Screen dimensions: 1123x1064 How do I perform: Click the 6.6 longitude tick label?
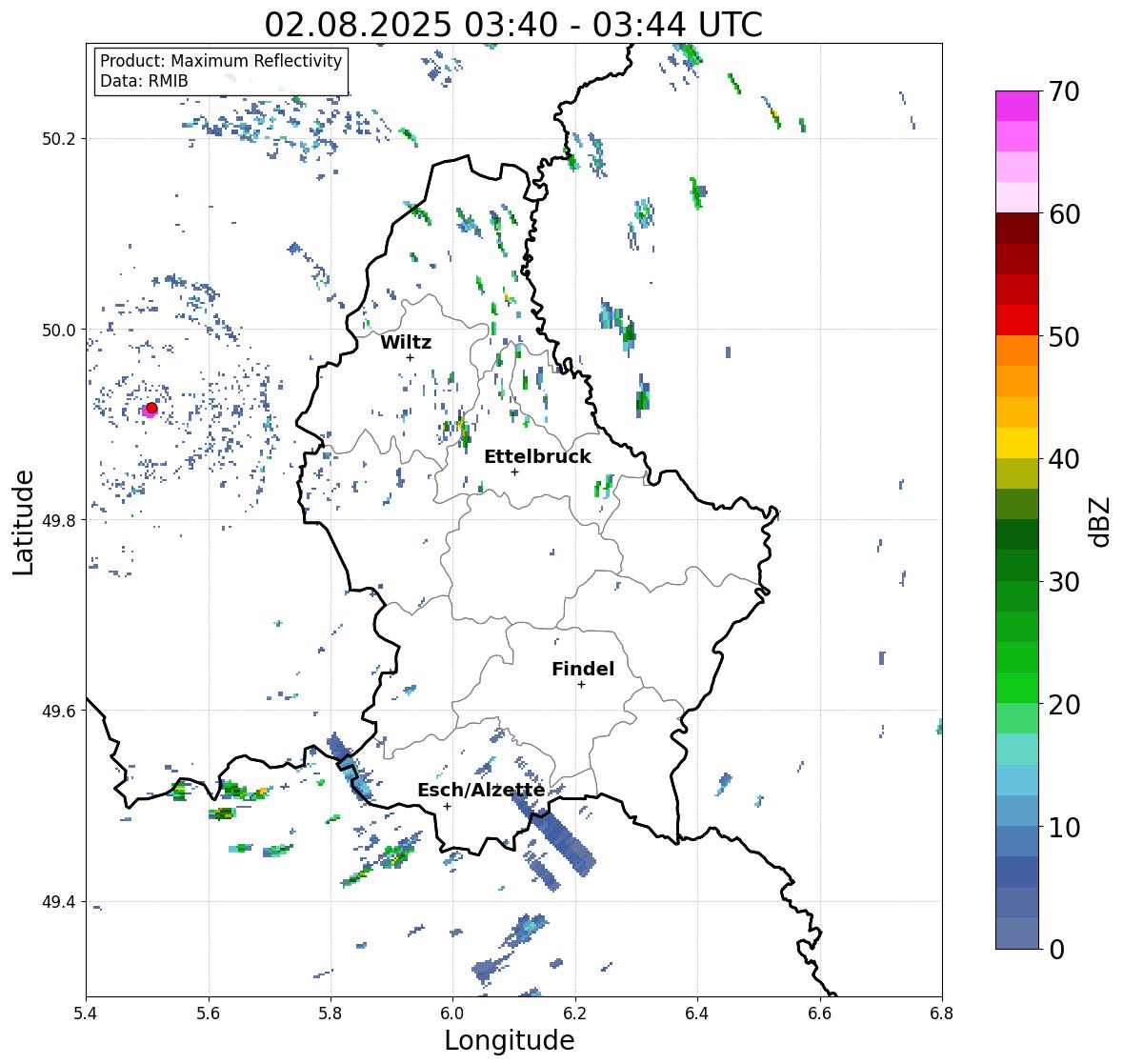[820, 1013]
